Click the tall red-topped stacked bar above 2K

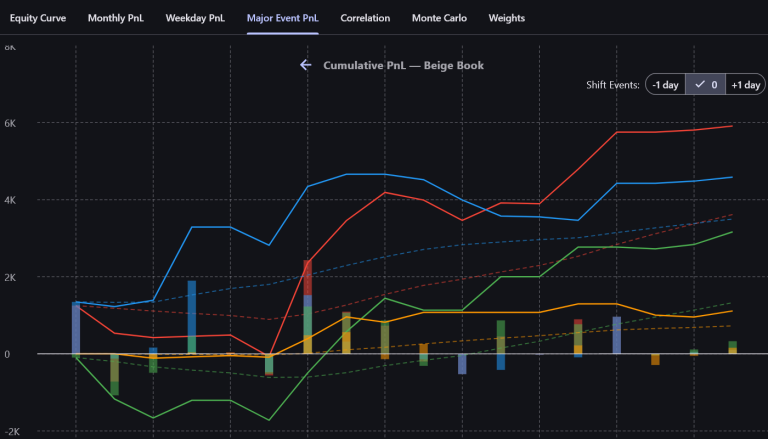coord(308,307)
